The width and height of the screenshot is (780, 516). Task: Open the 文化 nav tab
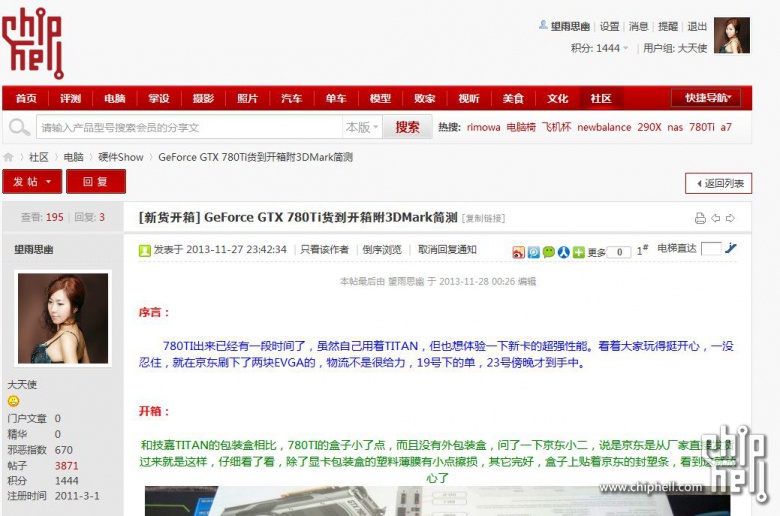(557, 99)
